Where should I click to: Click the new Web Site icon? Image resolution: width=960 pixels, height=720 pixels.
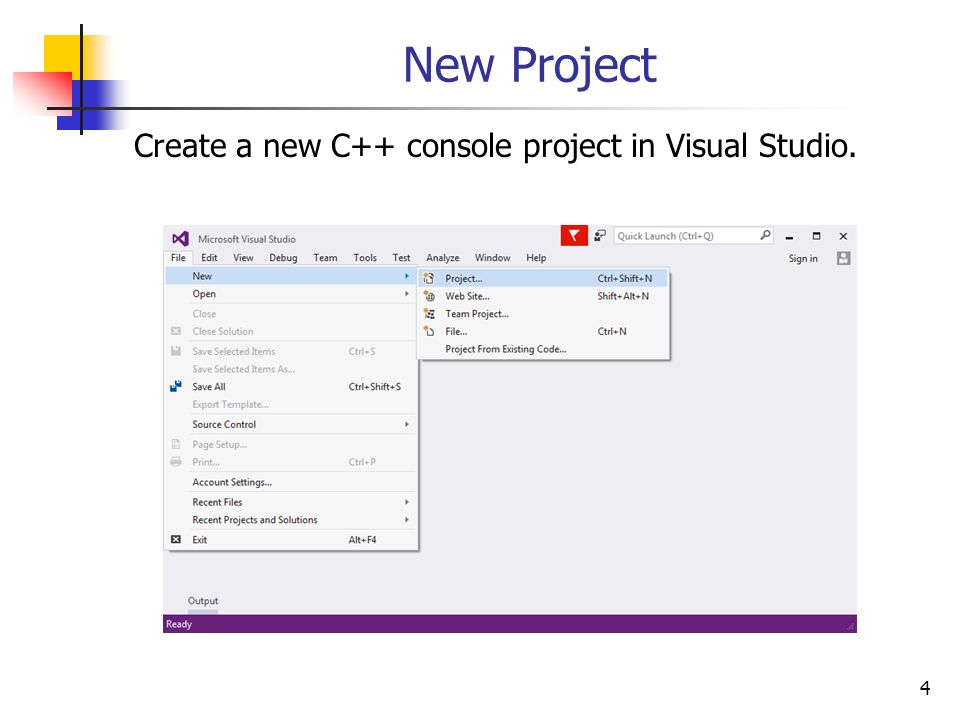point(429,296)
